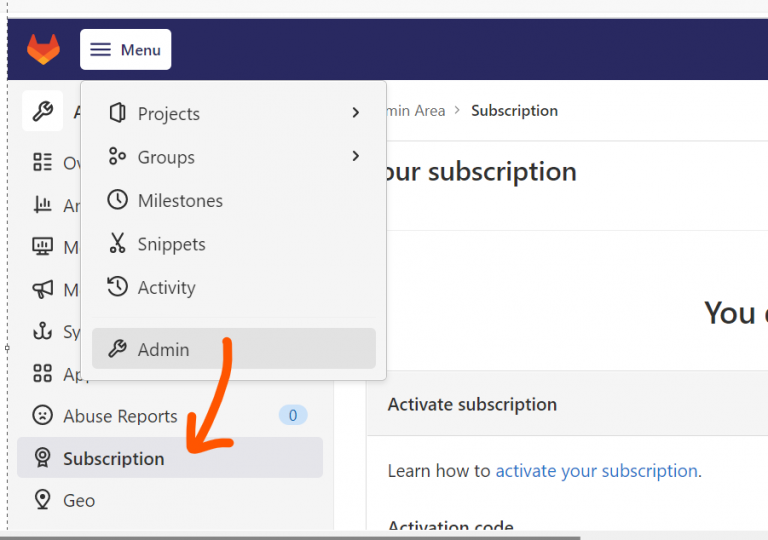The height and width of the screenshot is (540, 768).
Task: Expand the Groups submenu arrow
Action: click(355, 156)
